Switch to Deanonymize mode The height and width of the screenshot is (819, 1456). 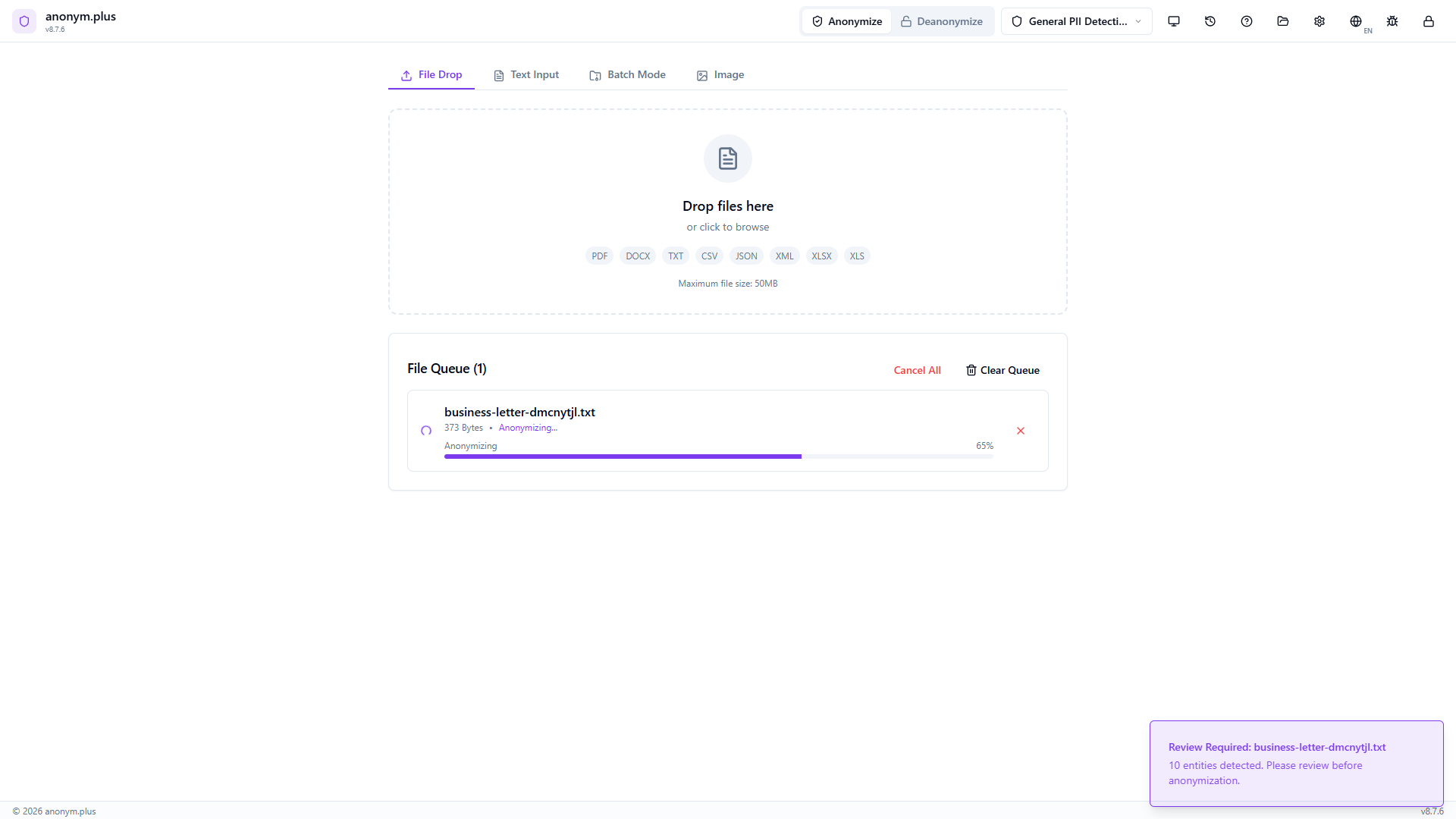(942, 20)
